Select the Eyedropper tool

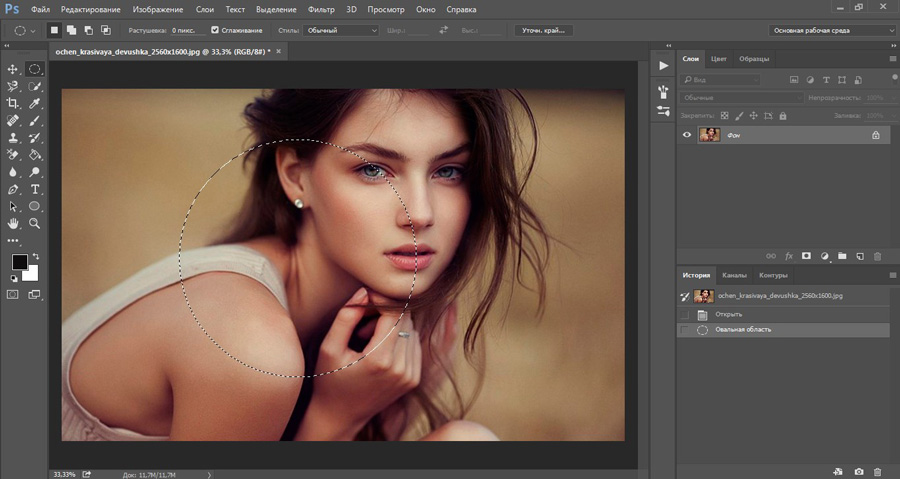coord(35,103)
